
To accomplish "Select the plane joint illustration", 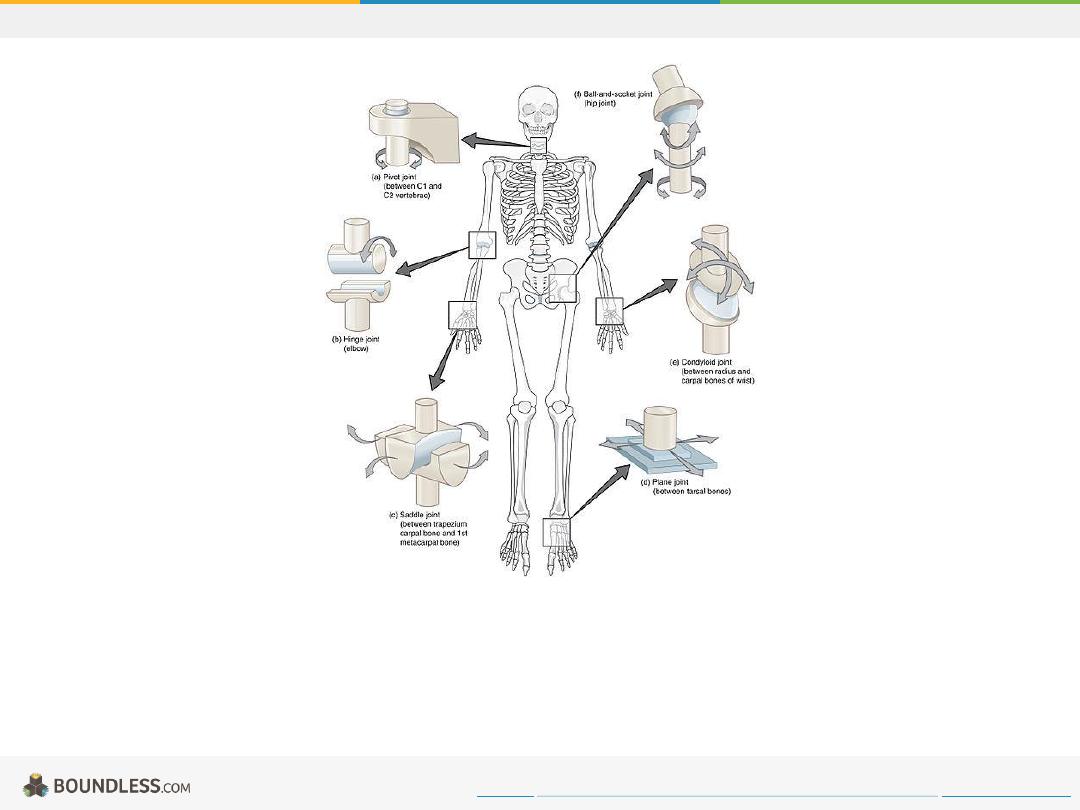I will (659, 441).
